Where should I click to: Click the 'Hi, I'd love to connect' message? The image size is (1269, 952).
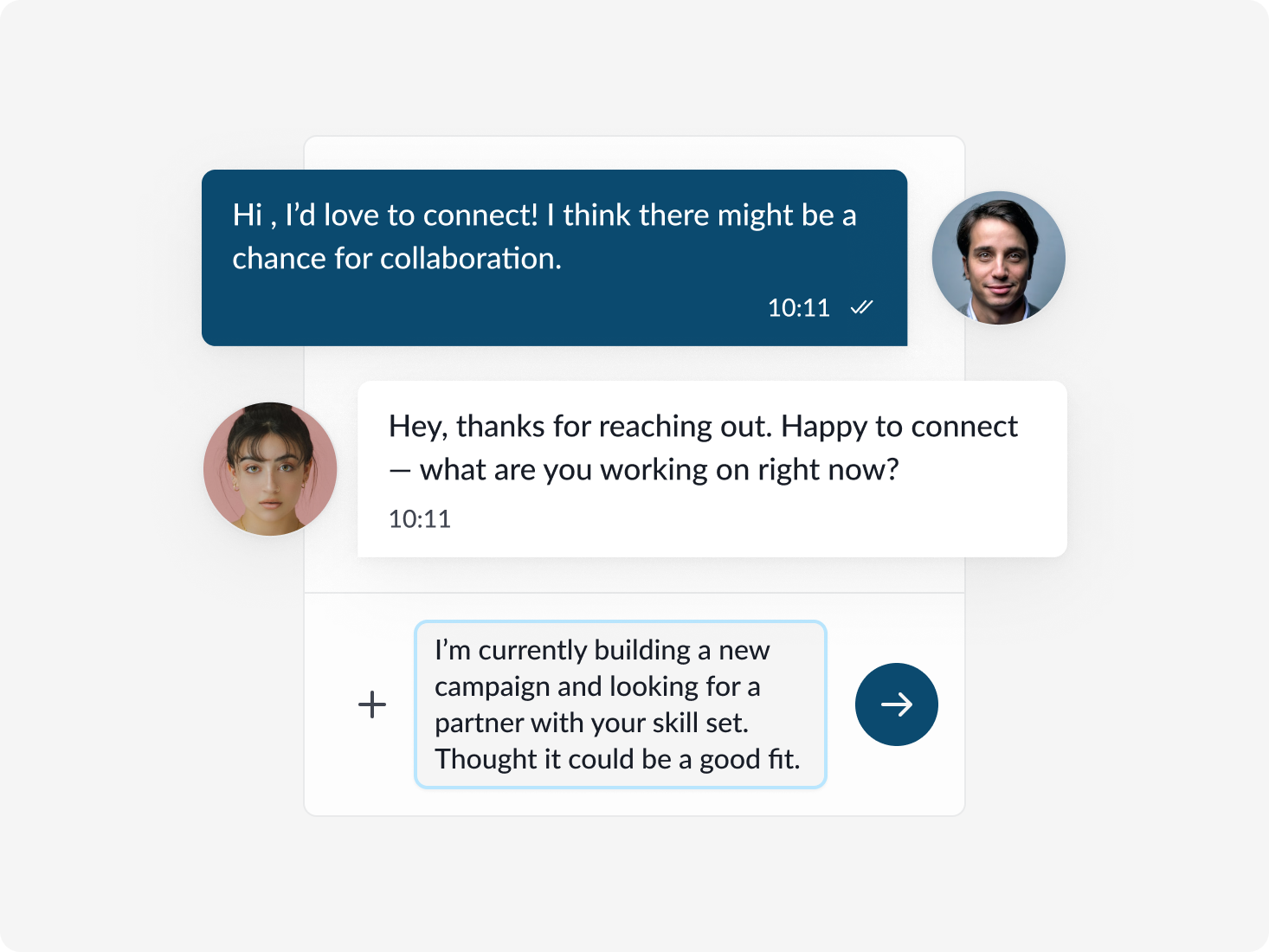pyautogui.click(x=544, y=235)
